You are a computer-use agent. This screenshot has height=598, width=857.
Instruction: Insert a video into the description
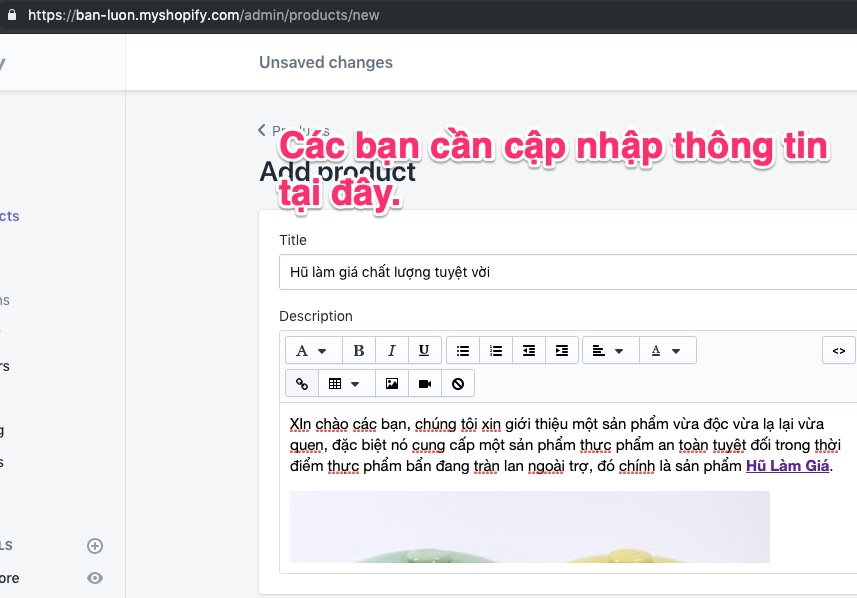point(424,383)
